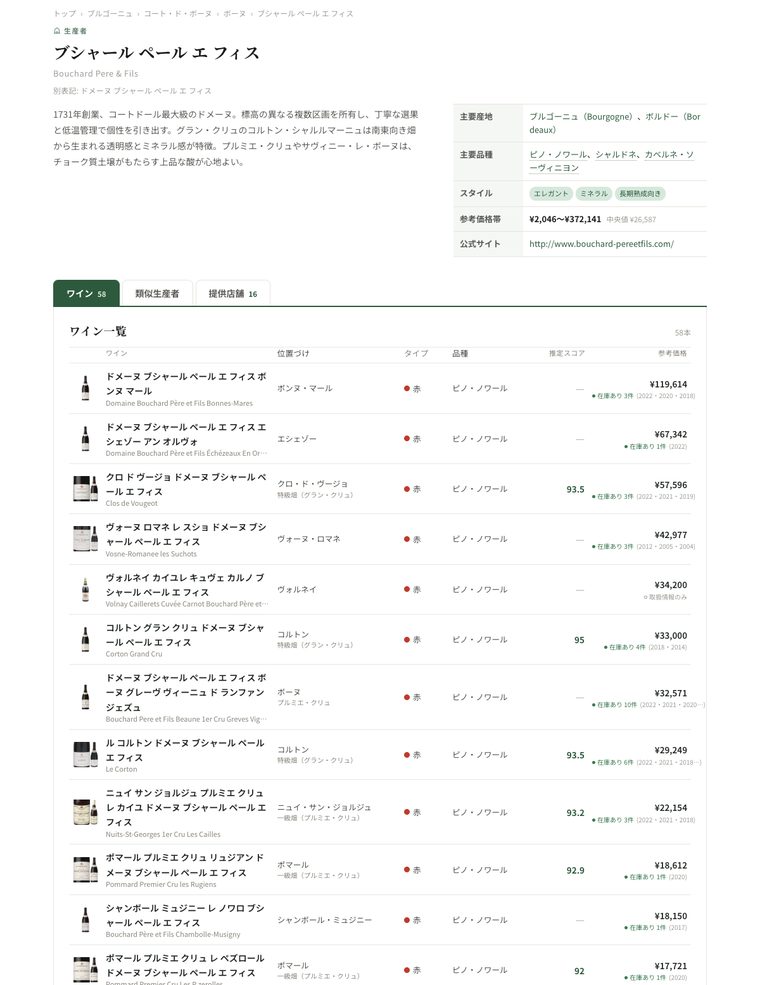Select the ピノ・ノワール variety link in summary table
This screenshot has height=985, width=760.
(x=558, y=155)
